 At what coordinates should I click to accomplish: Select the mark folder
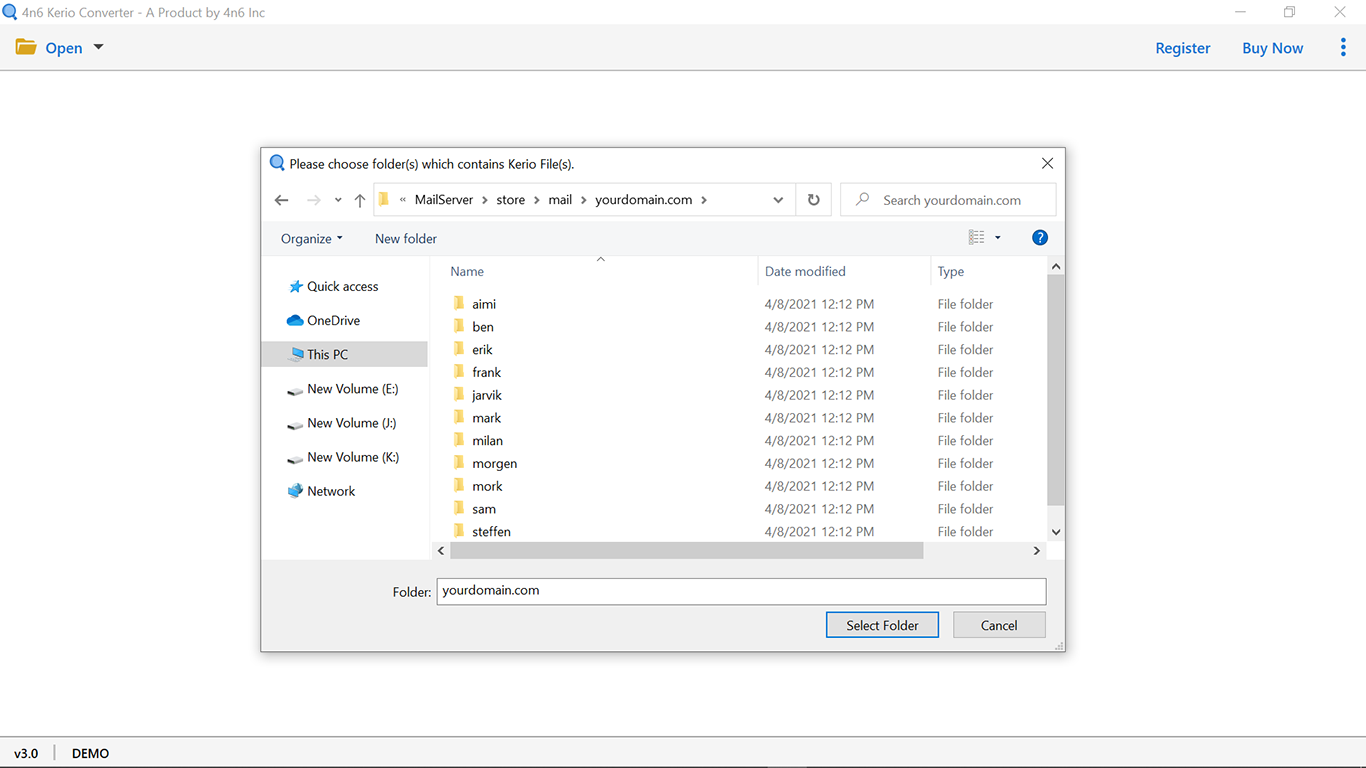487,418
